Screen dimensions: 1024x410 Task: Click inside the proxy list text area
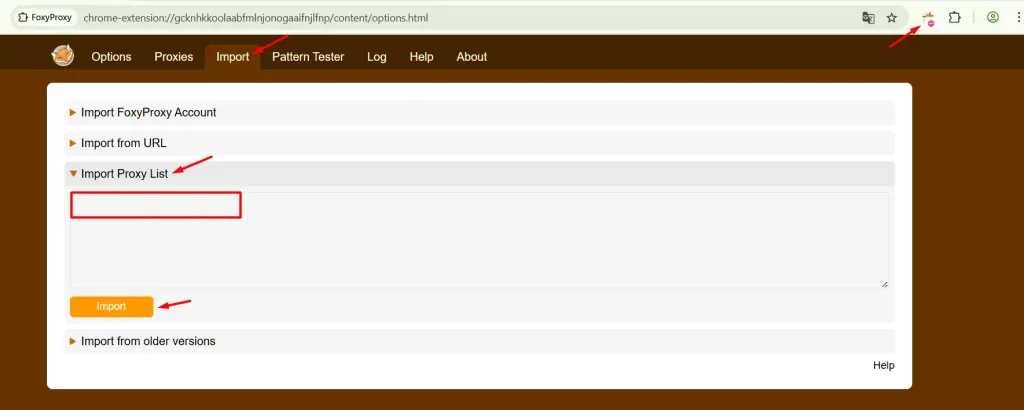point(479,240)
